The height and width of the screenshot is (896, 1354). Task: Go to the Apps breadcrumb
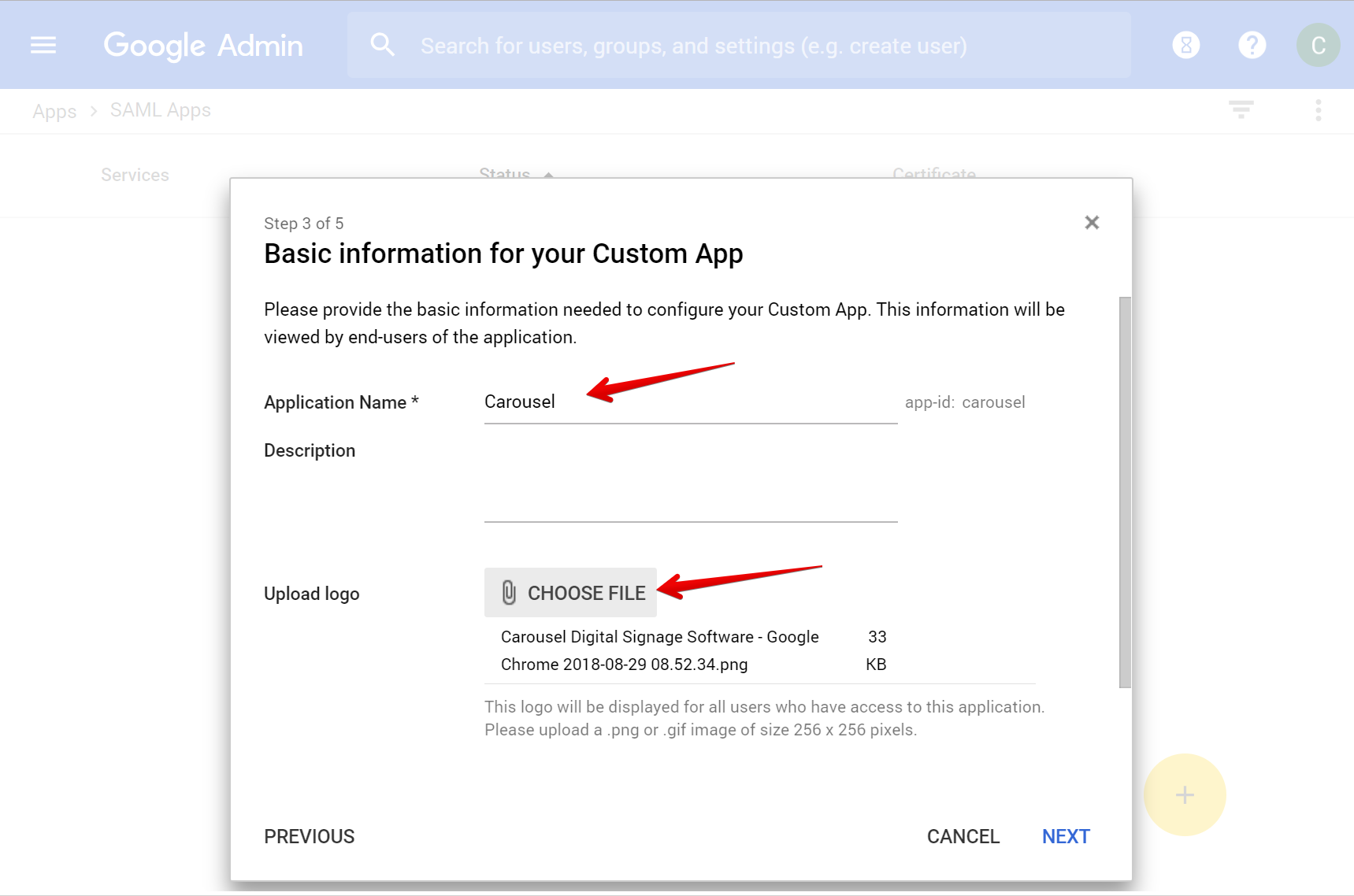(54, 111)
